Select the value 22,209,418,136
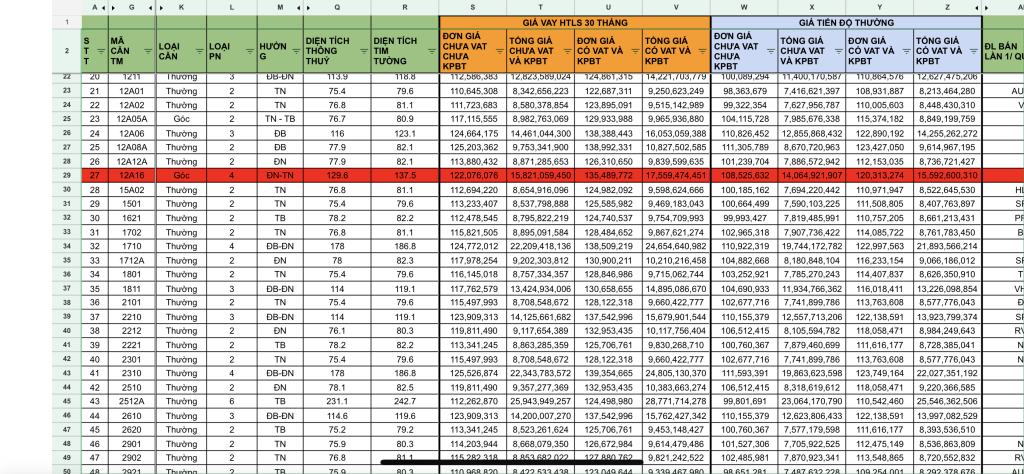Image resolution: width=1024 pixels, height=474 pixels. point(541,246)
